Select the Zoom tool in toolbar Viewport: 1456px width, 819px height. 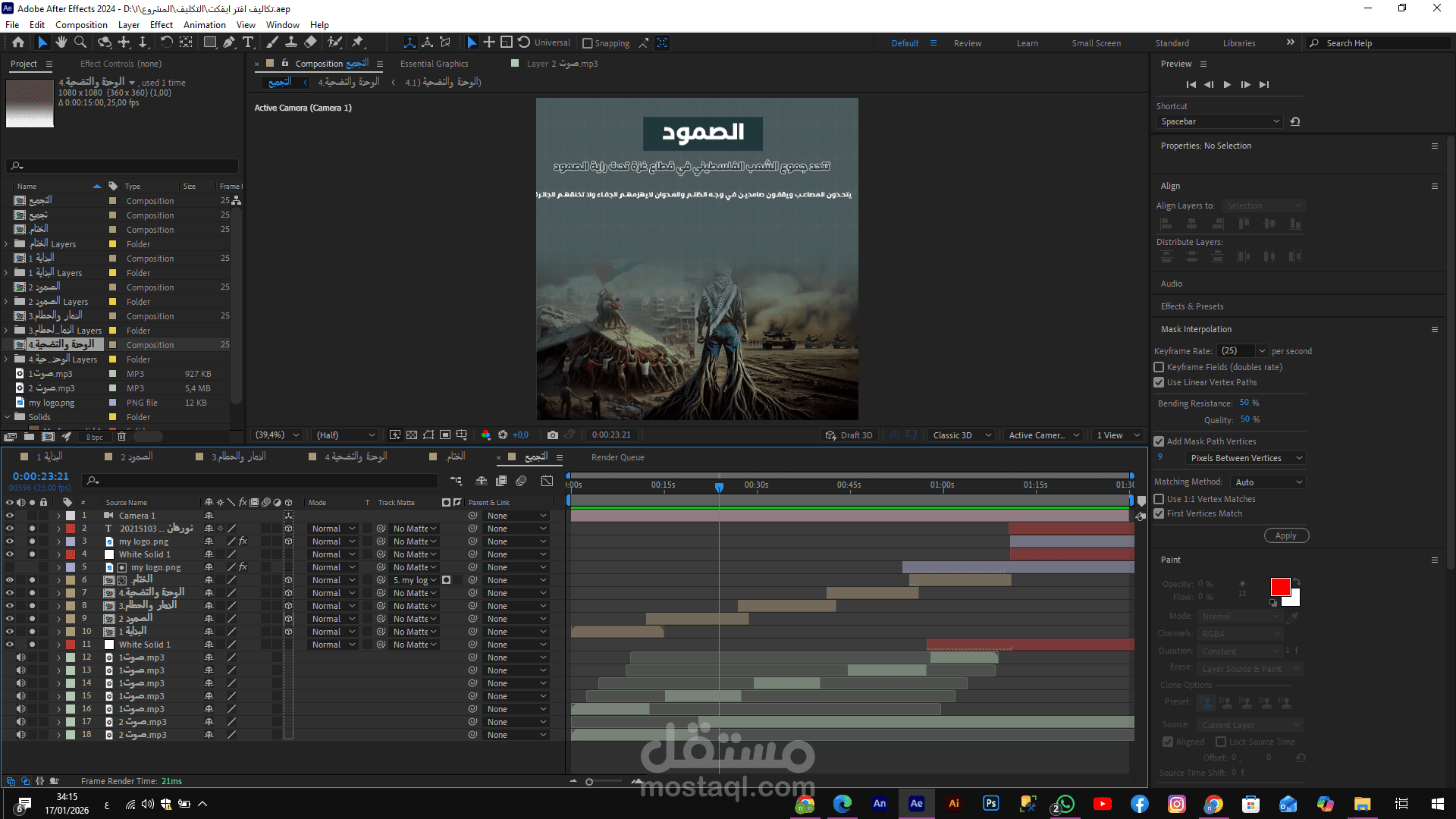80,42
